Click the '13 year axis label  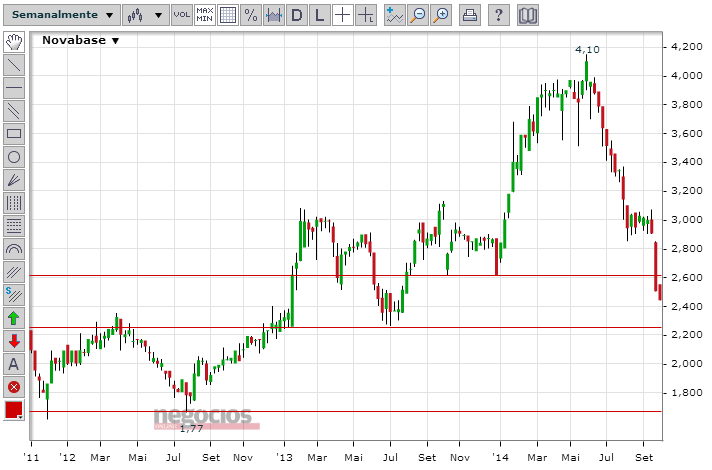coord(284,457)
